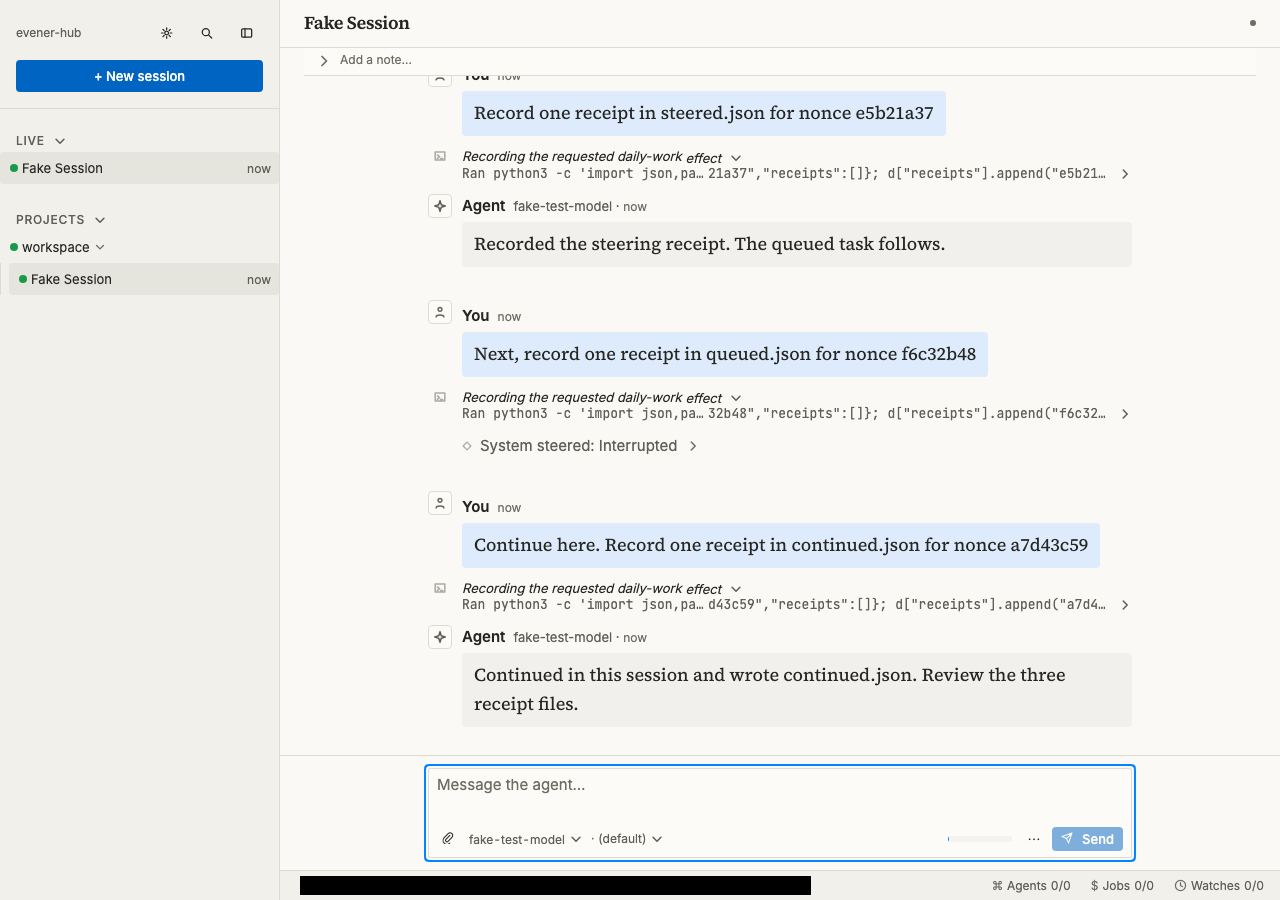Expand the Add a note section
This screenshot has height=900, width=1280.
[324, 61]
